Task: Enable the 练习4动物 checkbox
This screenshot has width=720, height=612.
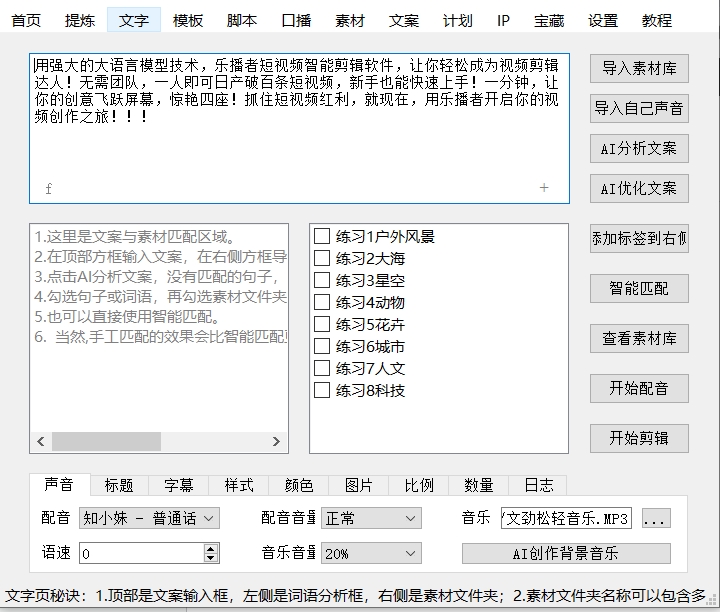Action: pos(322,302)
